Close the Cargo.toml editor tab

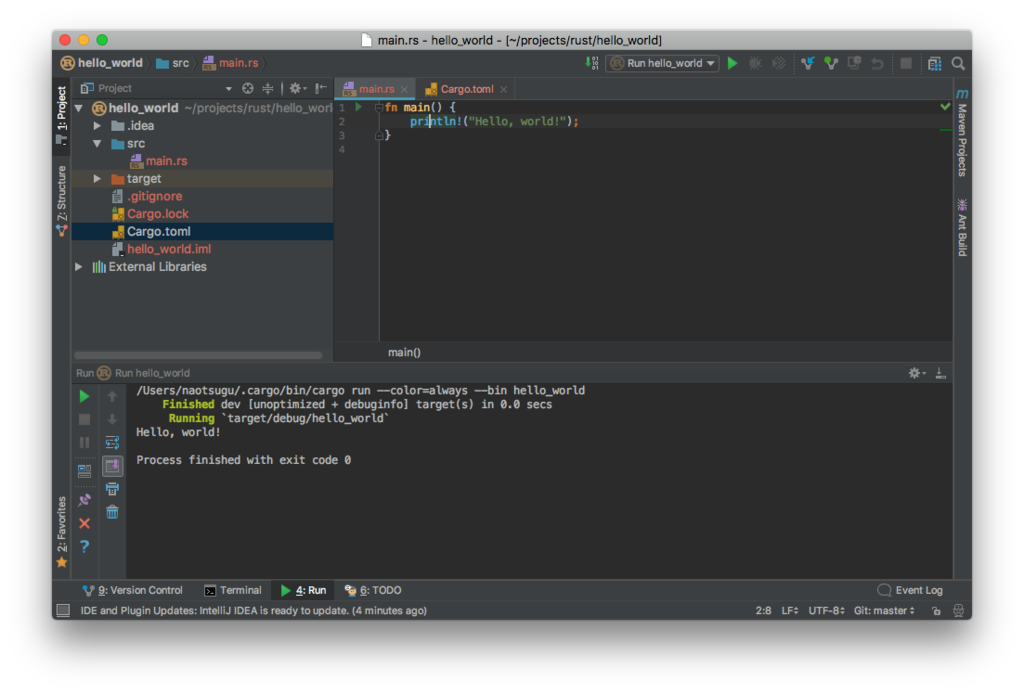click(504, 89)
